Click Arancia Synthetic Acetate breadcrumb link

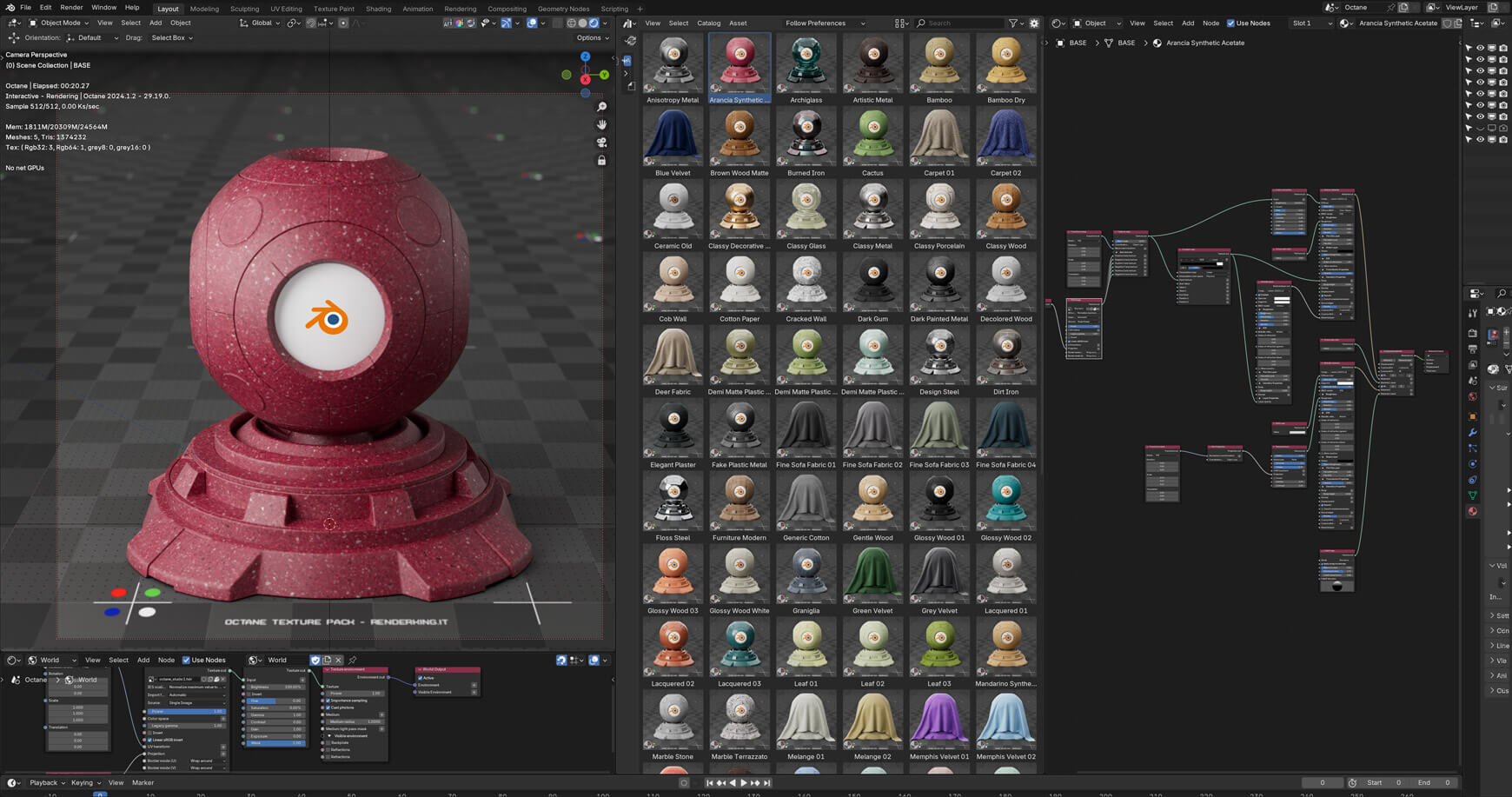[x=1204, y=43]
